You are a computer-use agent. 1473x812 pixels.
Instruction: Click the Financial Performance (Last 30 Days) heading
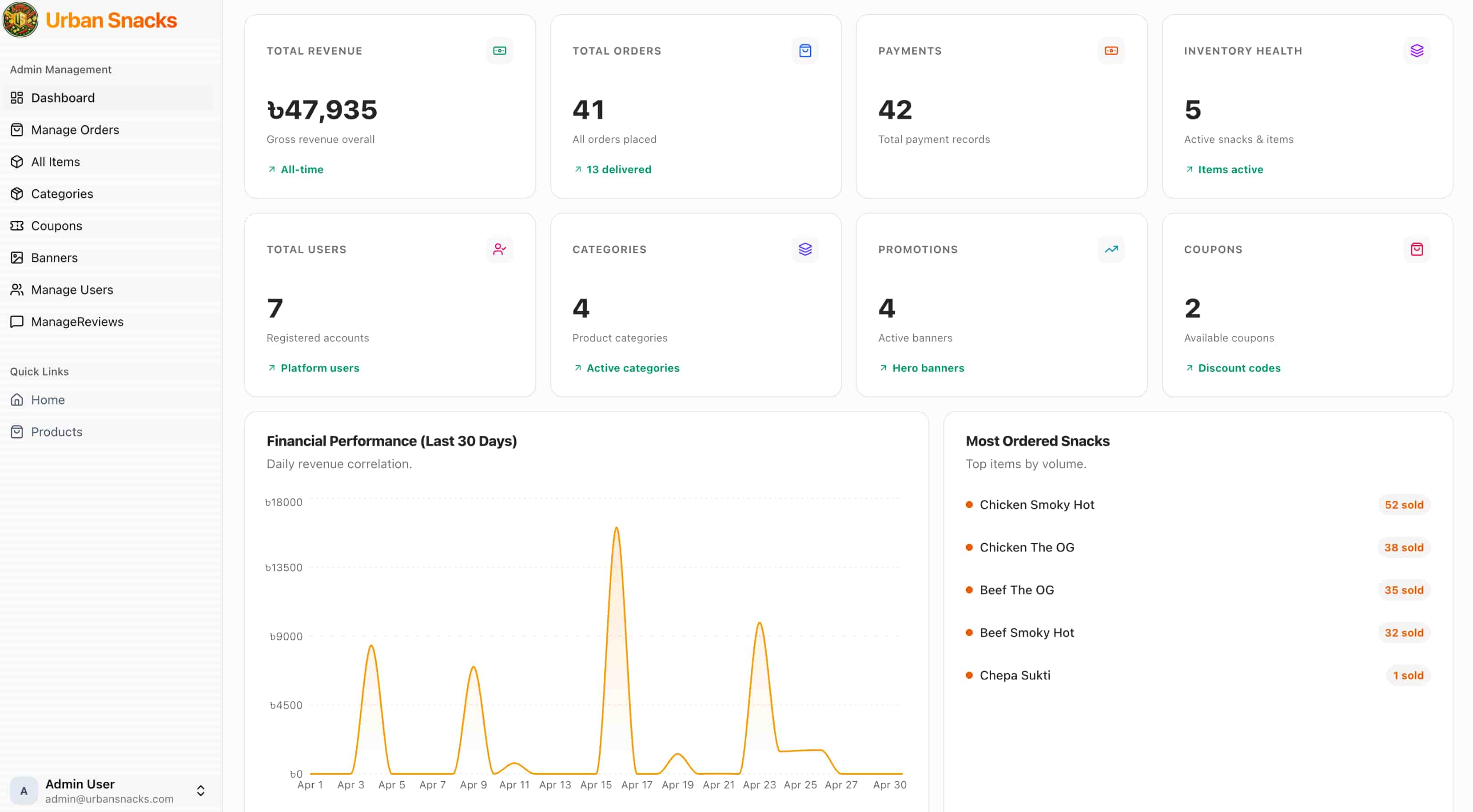(x=392, y=441)
